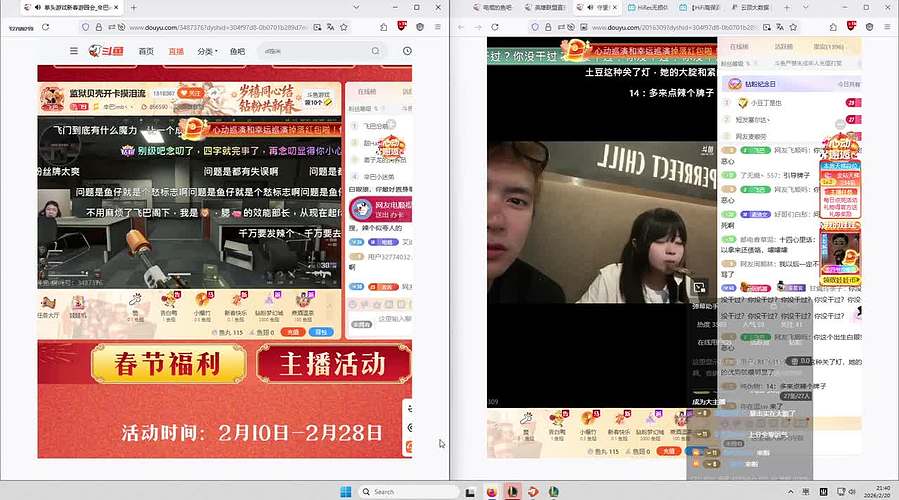899x500 pixels.
Task: Open right window browser application menu
Action: 888,27
